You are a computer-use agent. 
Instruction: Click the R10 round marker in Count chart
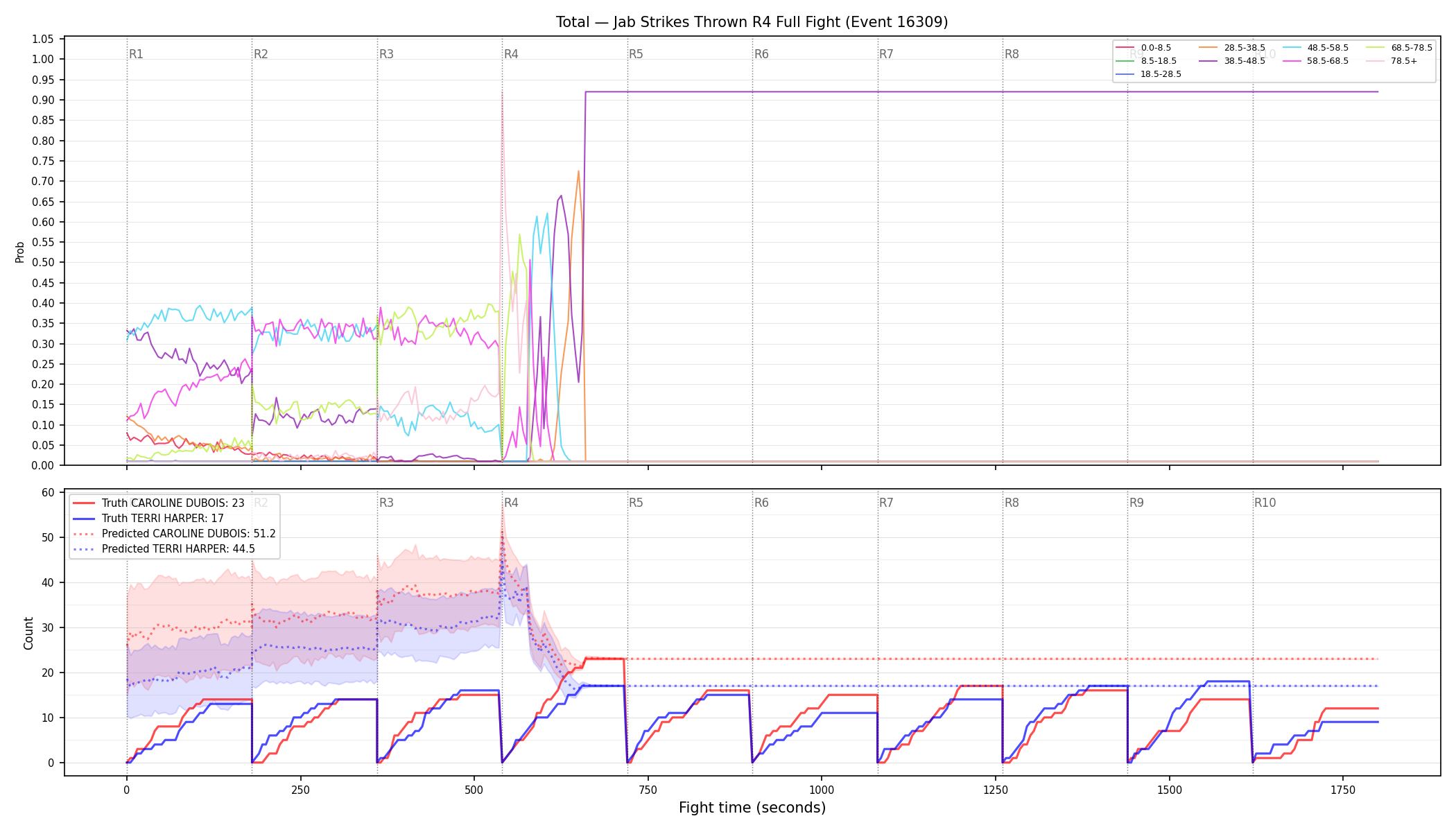coord(1265,503)
